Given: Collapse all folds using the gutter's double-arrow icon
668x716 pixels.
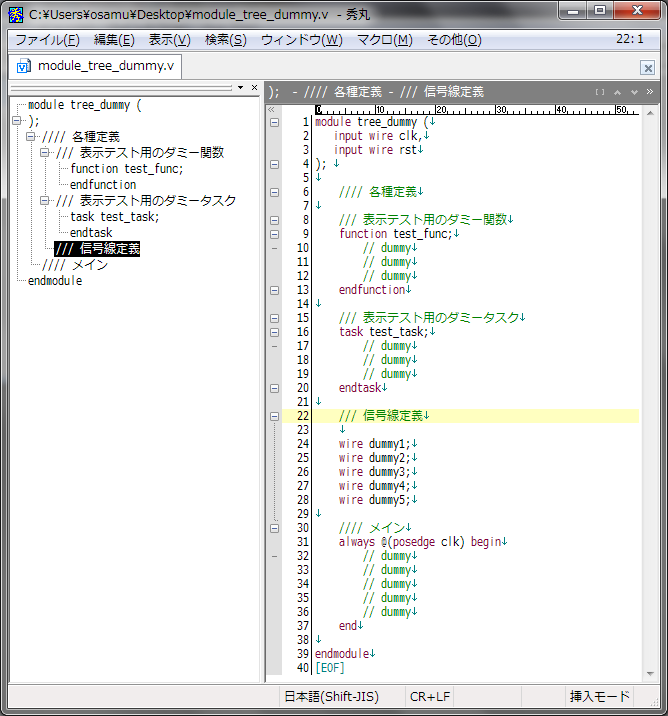Looking at the screenshot, I should [x=273, y=109].
